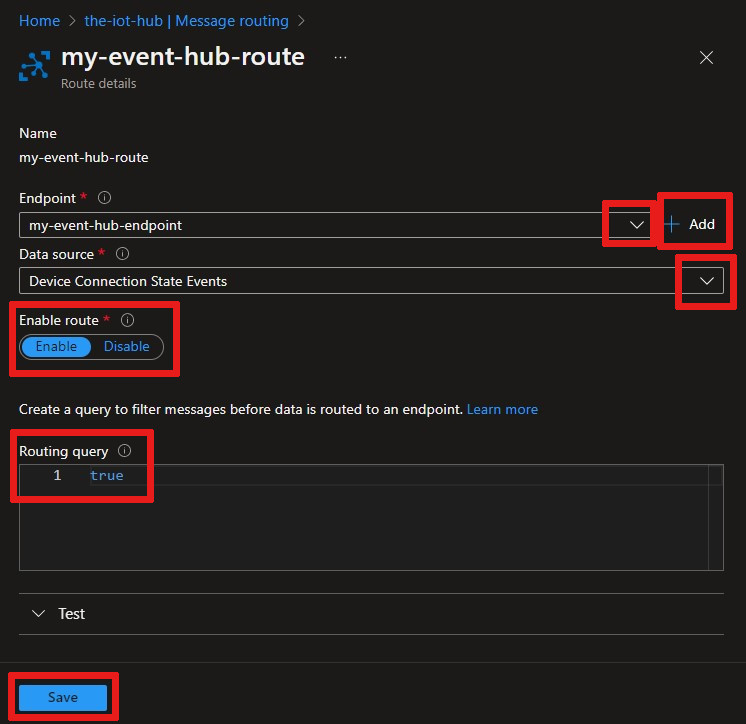Click the IoT Hub route icon
This screenshot has height=724, width=746.
[x=34, y=66]
